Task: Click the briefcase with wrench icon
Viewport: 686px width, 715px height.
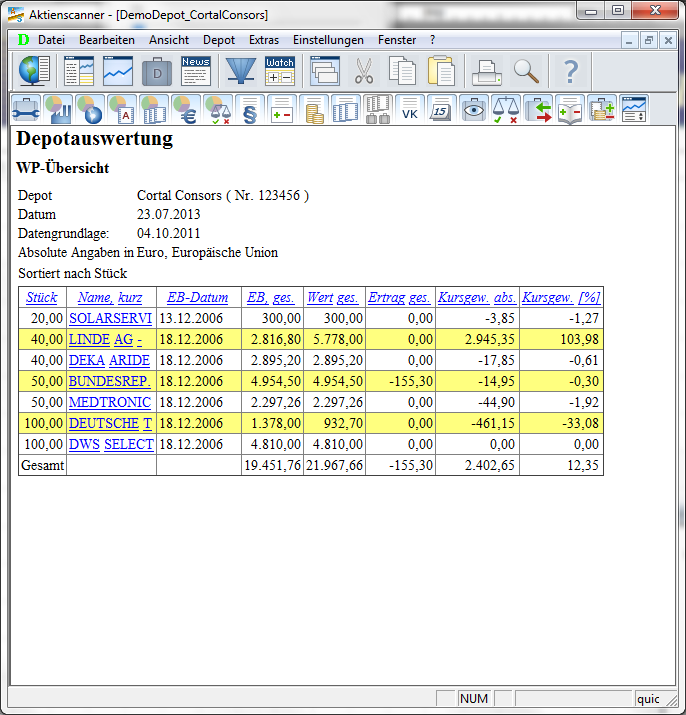Action: point(26,109)
